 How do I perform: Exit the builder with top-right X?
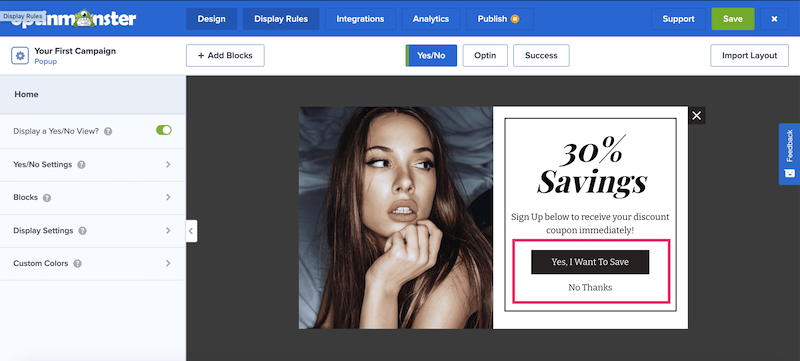tap(774, 19)
